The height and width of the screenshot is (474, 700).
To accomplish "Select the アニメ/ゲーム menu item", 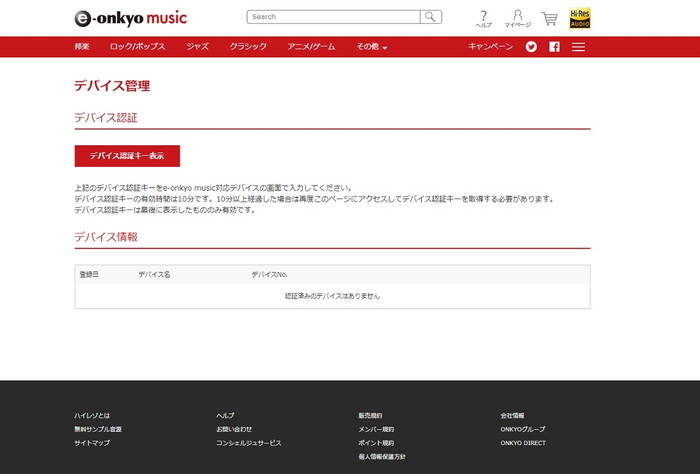I will (x=311, y=46).
